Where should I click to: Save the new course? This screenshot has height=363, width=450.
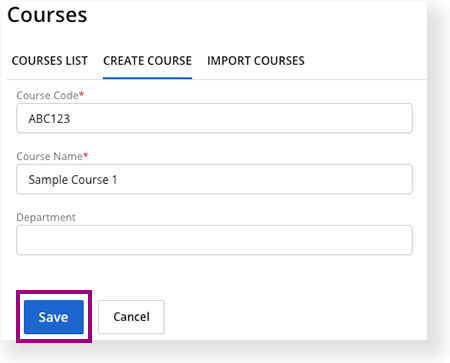point(54,317)
